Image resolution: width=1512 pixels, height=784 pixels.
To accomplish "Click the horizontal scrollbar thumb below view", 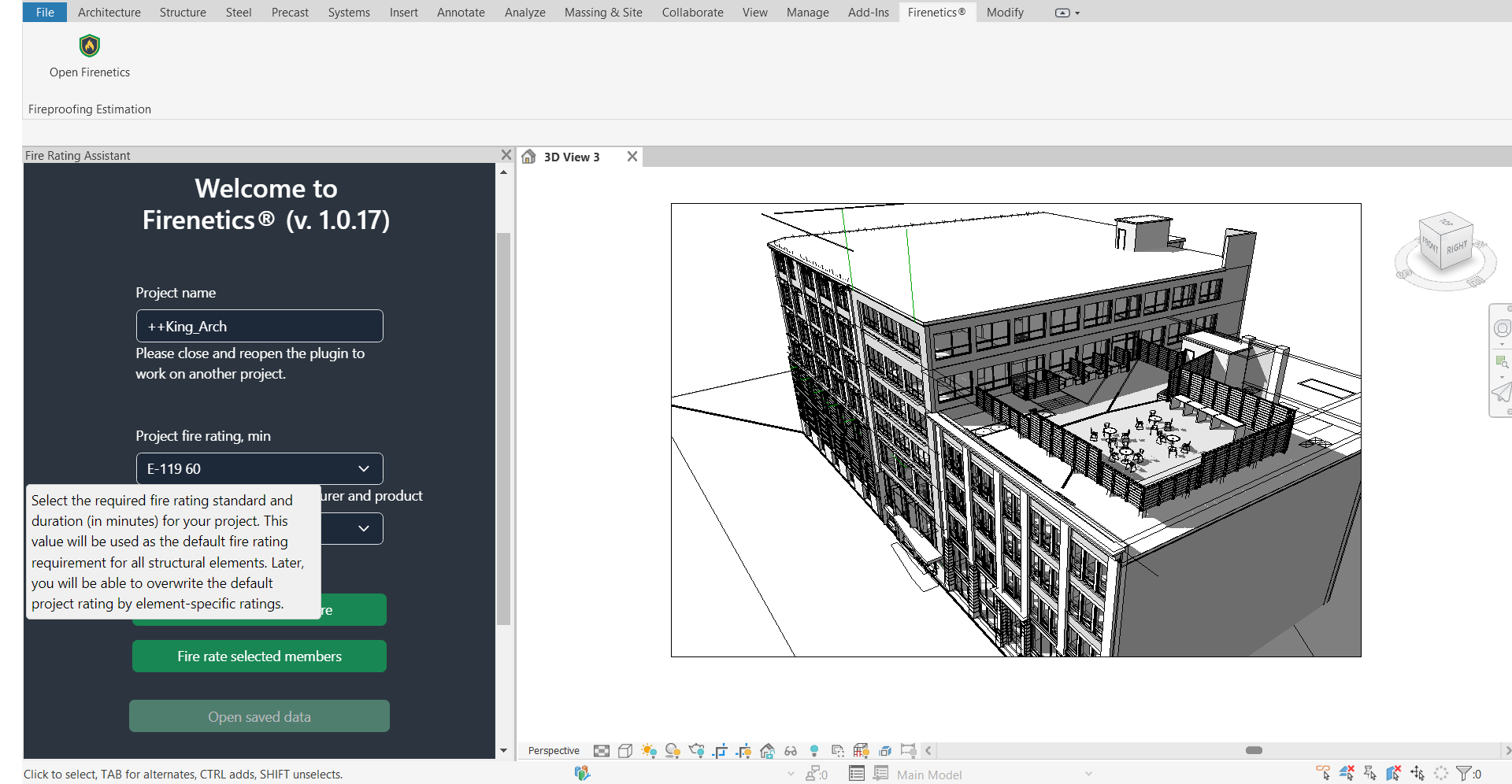I will pyautogui.click(x=1254, y=751).
